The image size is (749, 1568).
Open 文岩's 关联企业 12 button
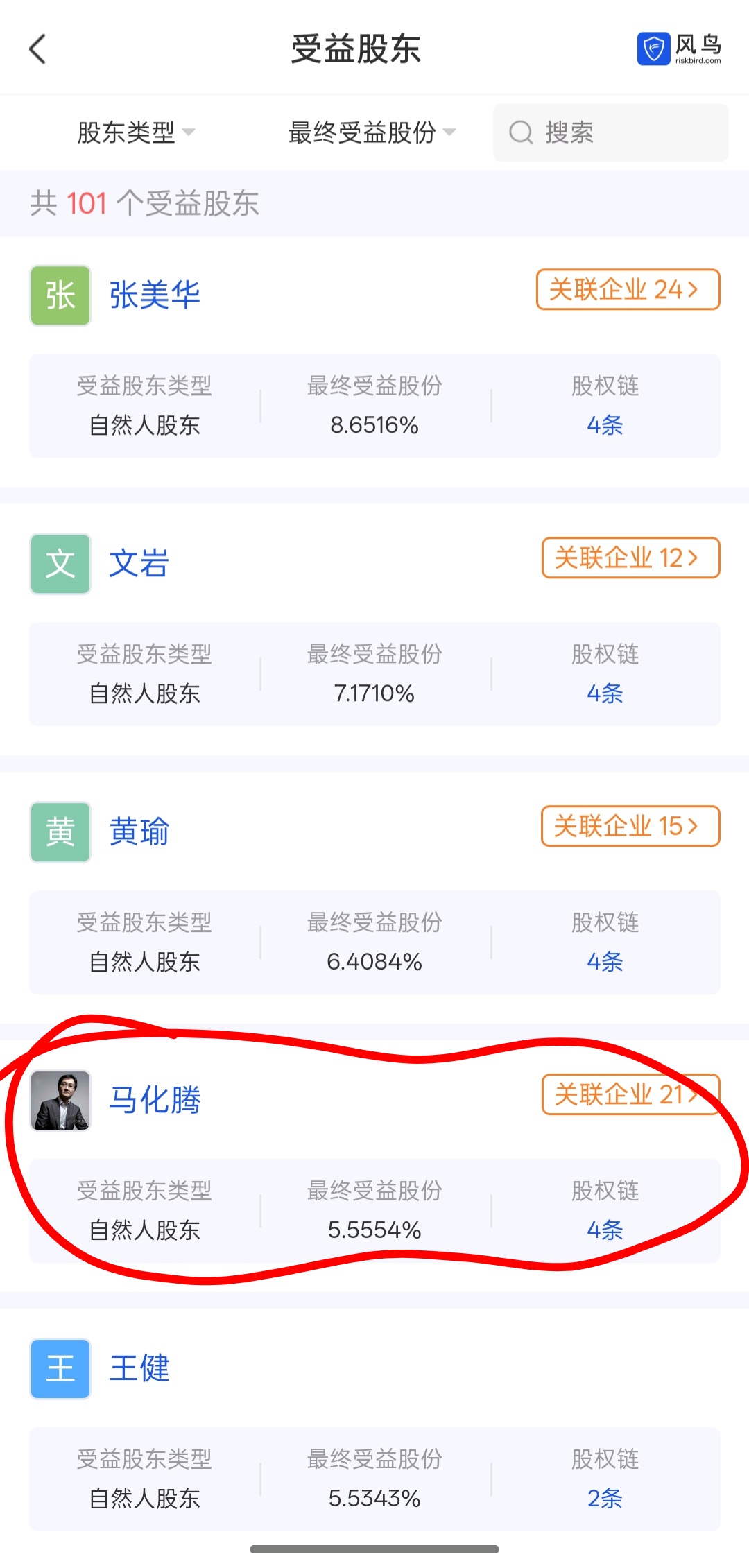pyautogui.click(x=630, y=558)
